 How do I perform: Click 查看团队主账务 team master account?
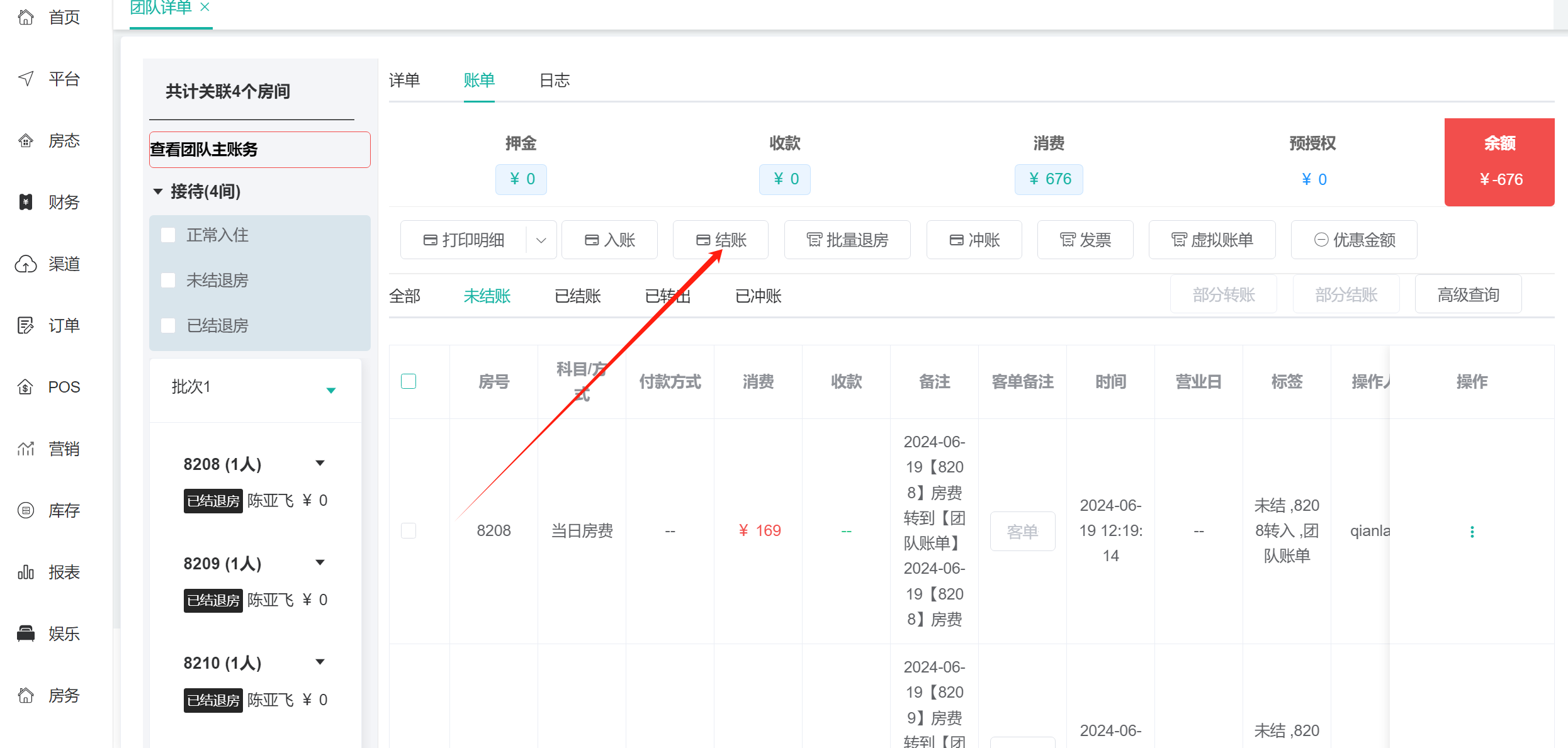pos(259,150)
